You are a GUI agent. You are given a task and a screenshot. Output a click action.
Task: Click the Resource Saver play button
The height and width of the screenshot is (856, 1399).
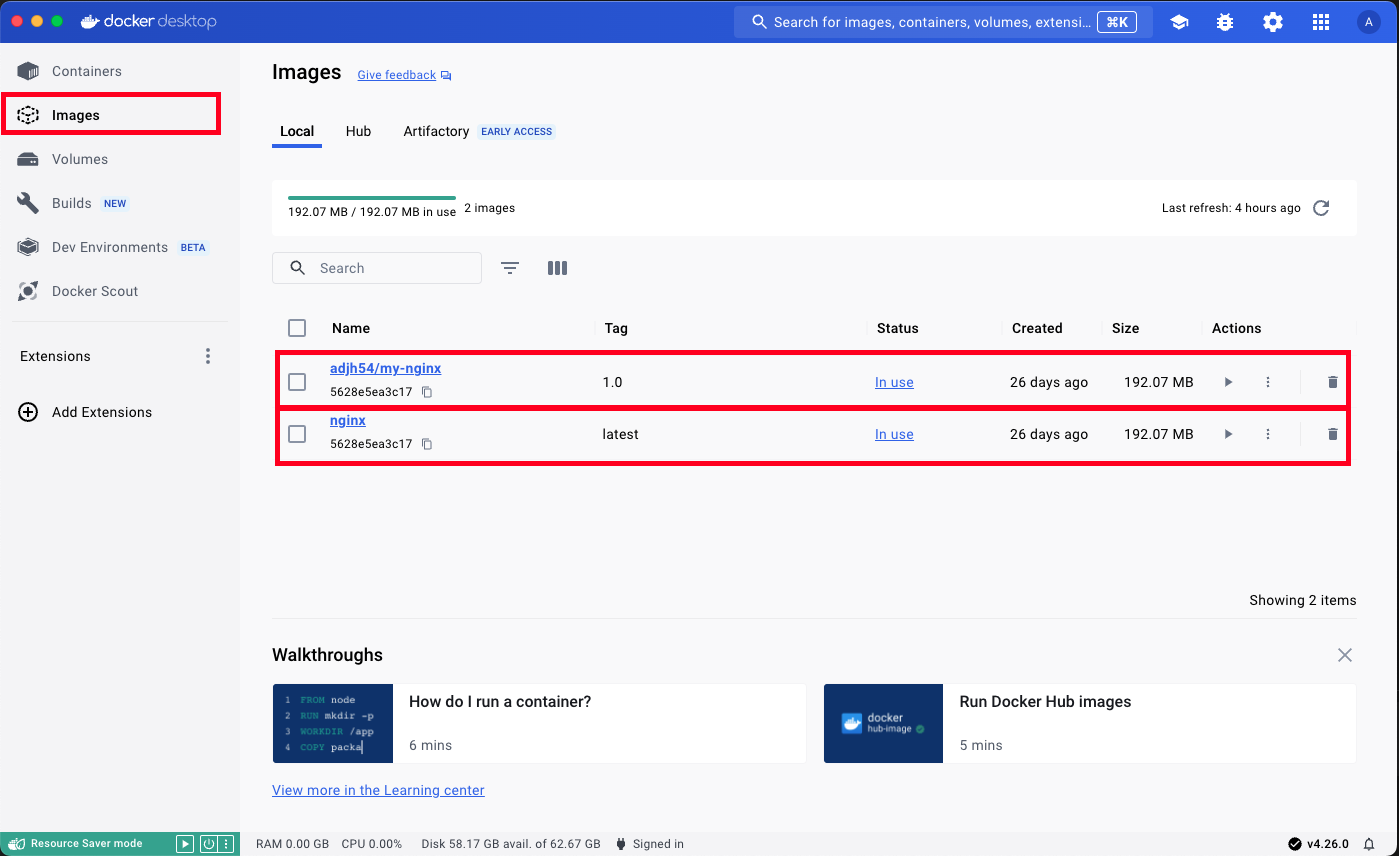[x=185, y=844]
